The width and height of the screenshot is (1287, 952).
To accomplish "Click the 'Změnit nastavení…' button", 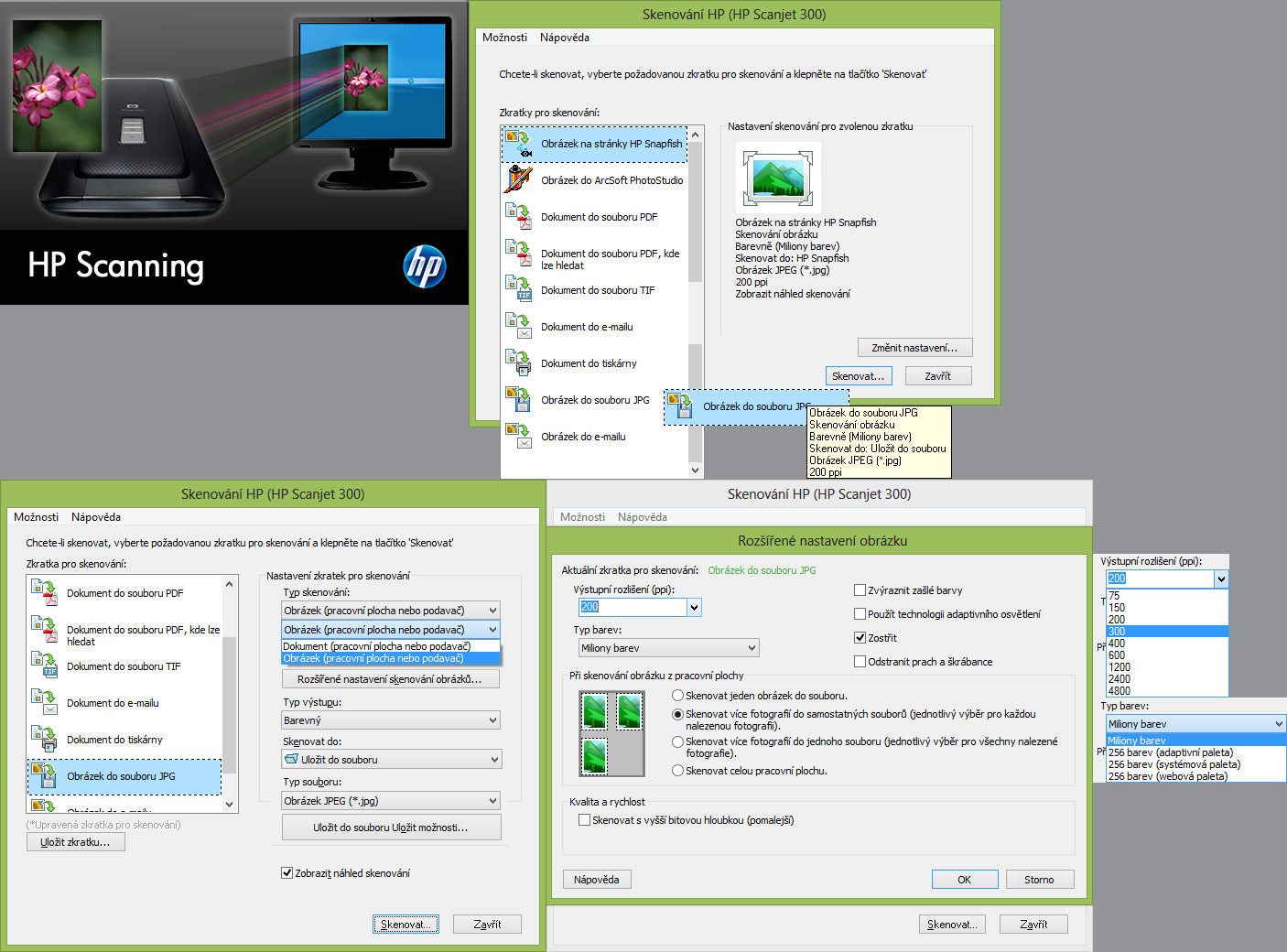I will click(915, 348).
